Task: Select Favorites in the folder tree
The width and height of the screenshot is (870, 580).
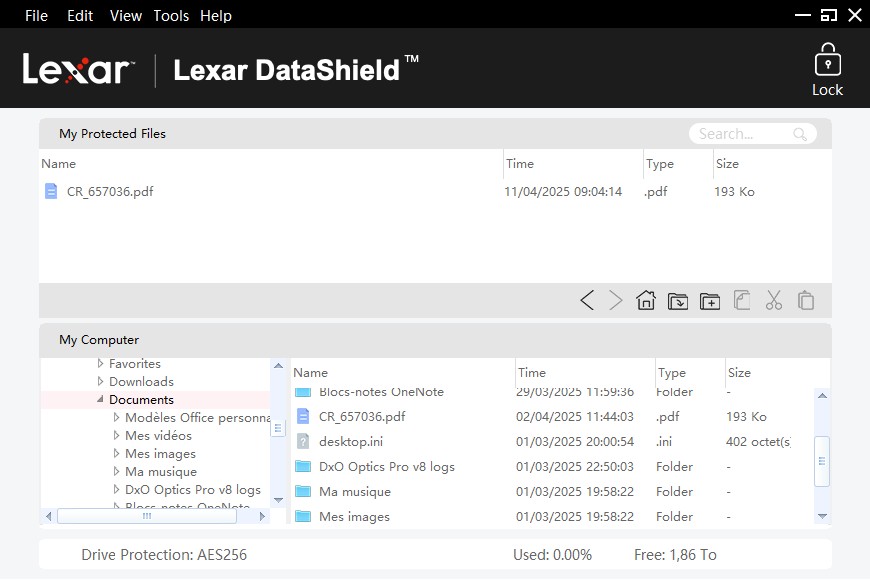Action: [135, 364]
